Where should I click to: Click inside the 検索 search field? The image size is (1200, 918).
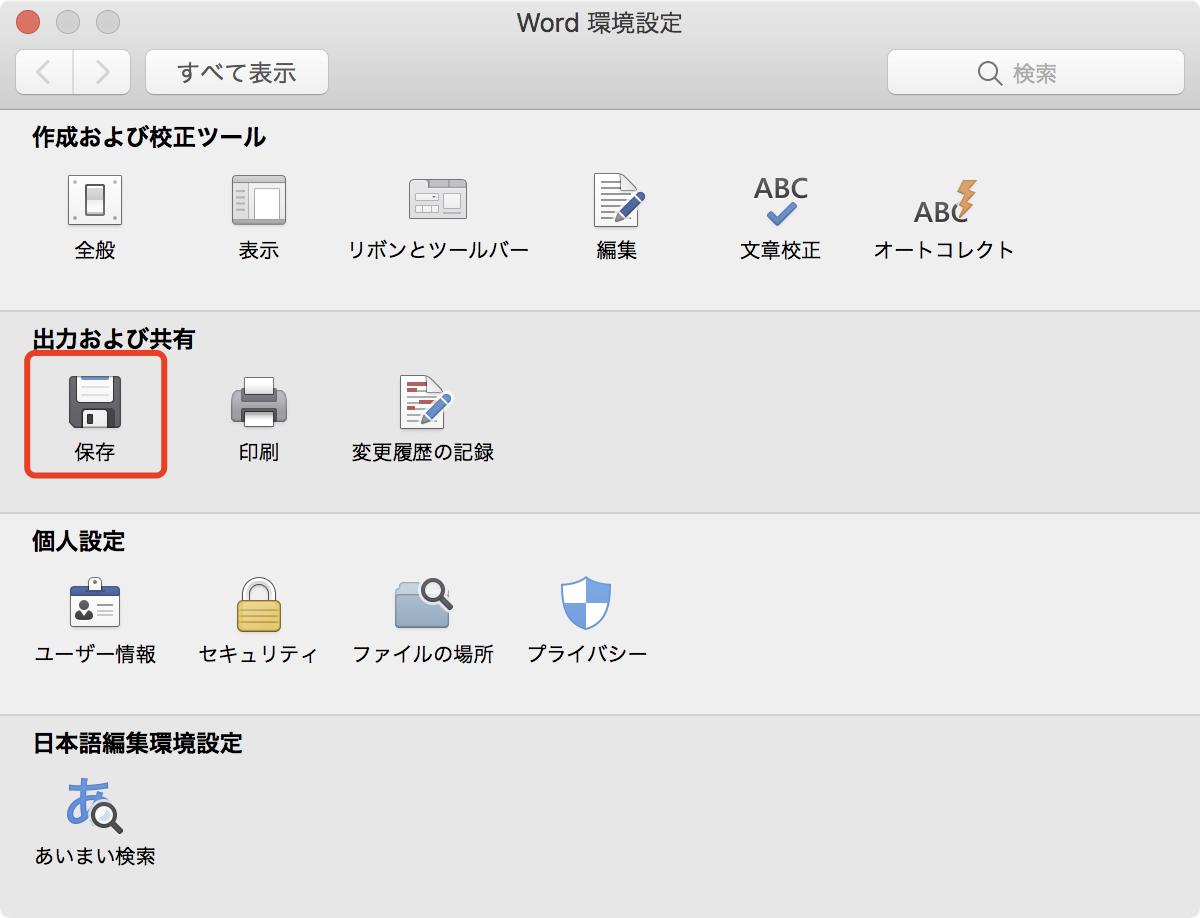1035,71
